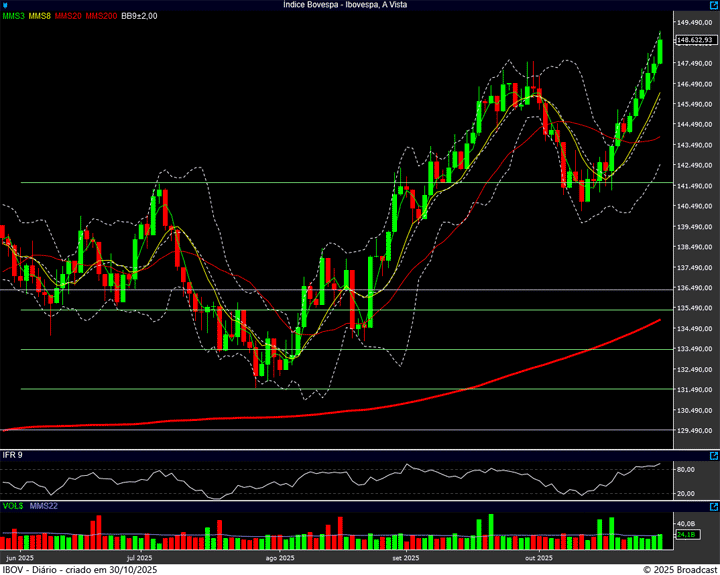Select the IFR 9 indicator title
Screen dimensions: 720x575
coord(13,455)
